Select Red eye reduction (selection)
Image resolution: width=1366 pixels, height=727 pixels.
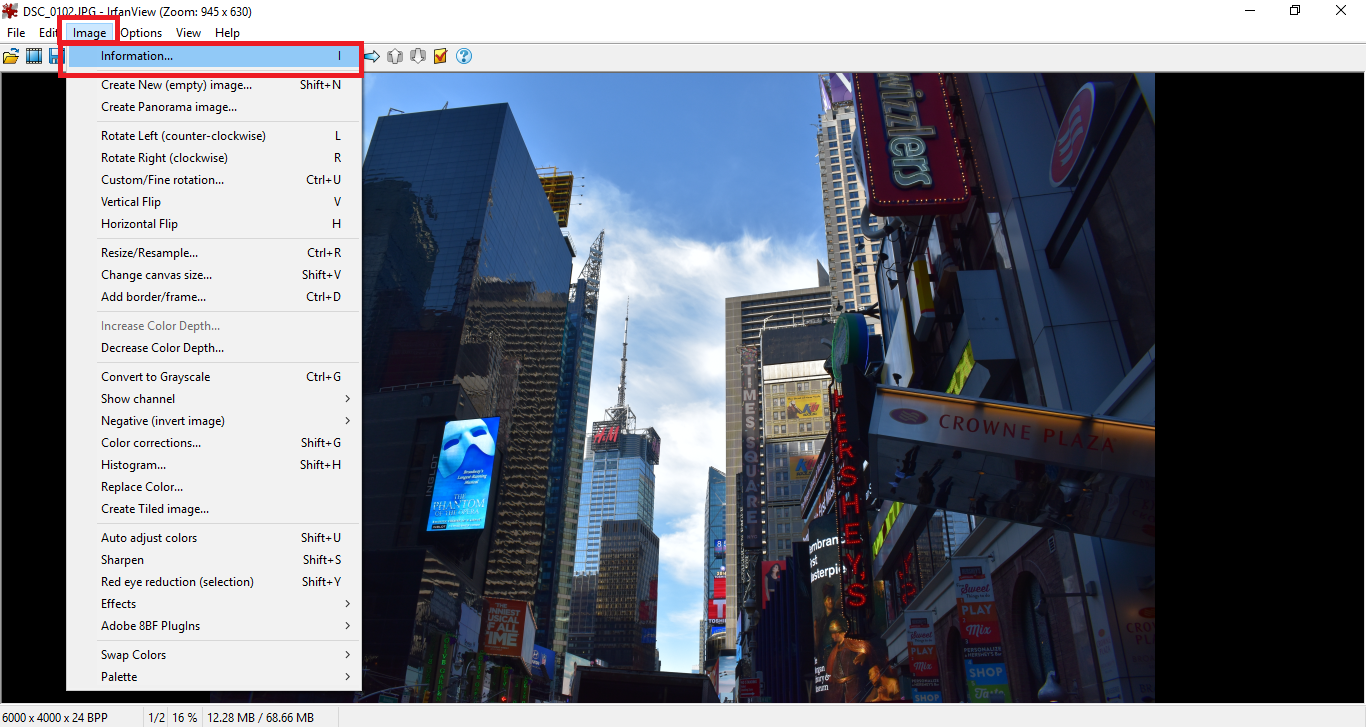pos(213,582)
